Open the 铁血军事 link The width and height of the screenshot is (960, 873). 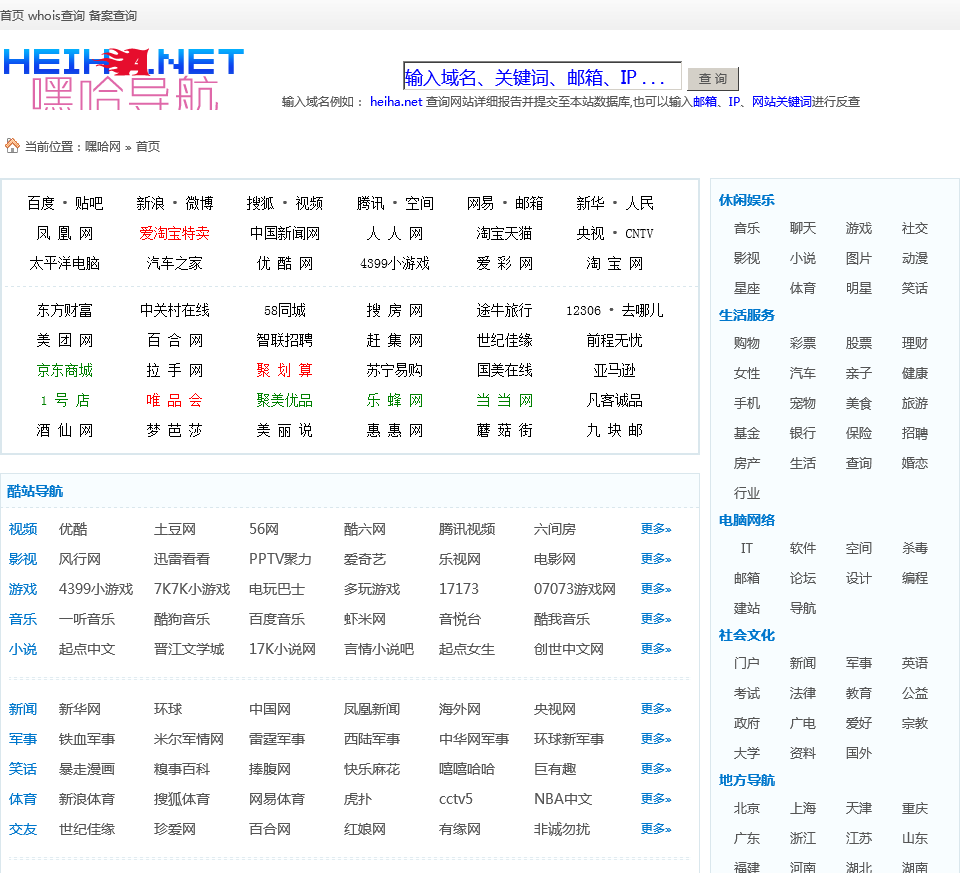87,739
